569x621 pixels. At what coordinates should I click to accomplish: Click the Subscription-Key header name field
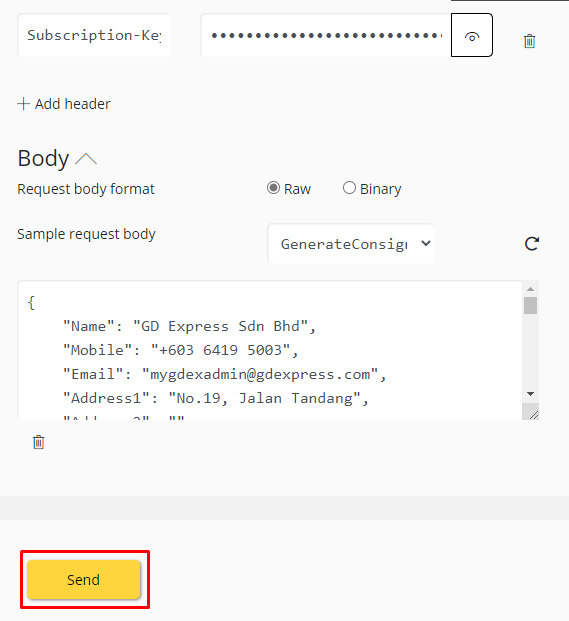[94, 35]
